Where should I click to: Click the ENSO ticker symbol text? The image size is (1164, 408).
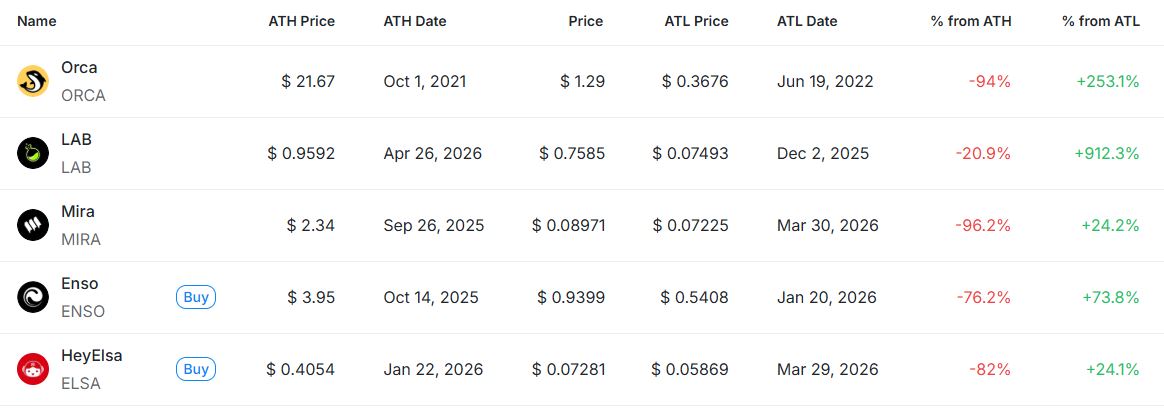83,311
